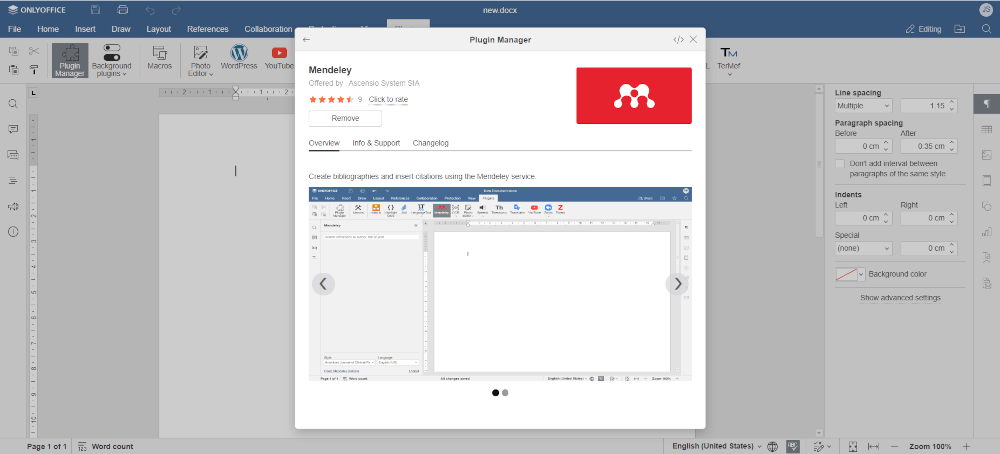The height and width of the screenshot is (454, 1000).
Task: Open the feedback and support megaphone icon
Action: click(x=13, y=206)
